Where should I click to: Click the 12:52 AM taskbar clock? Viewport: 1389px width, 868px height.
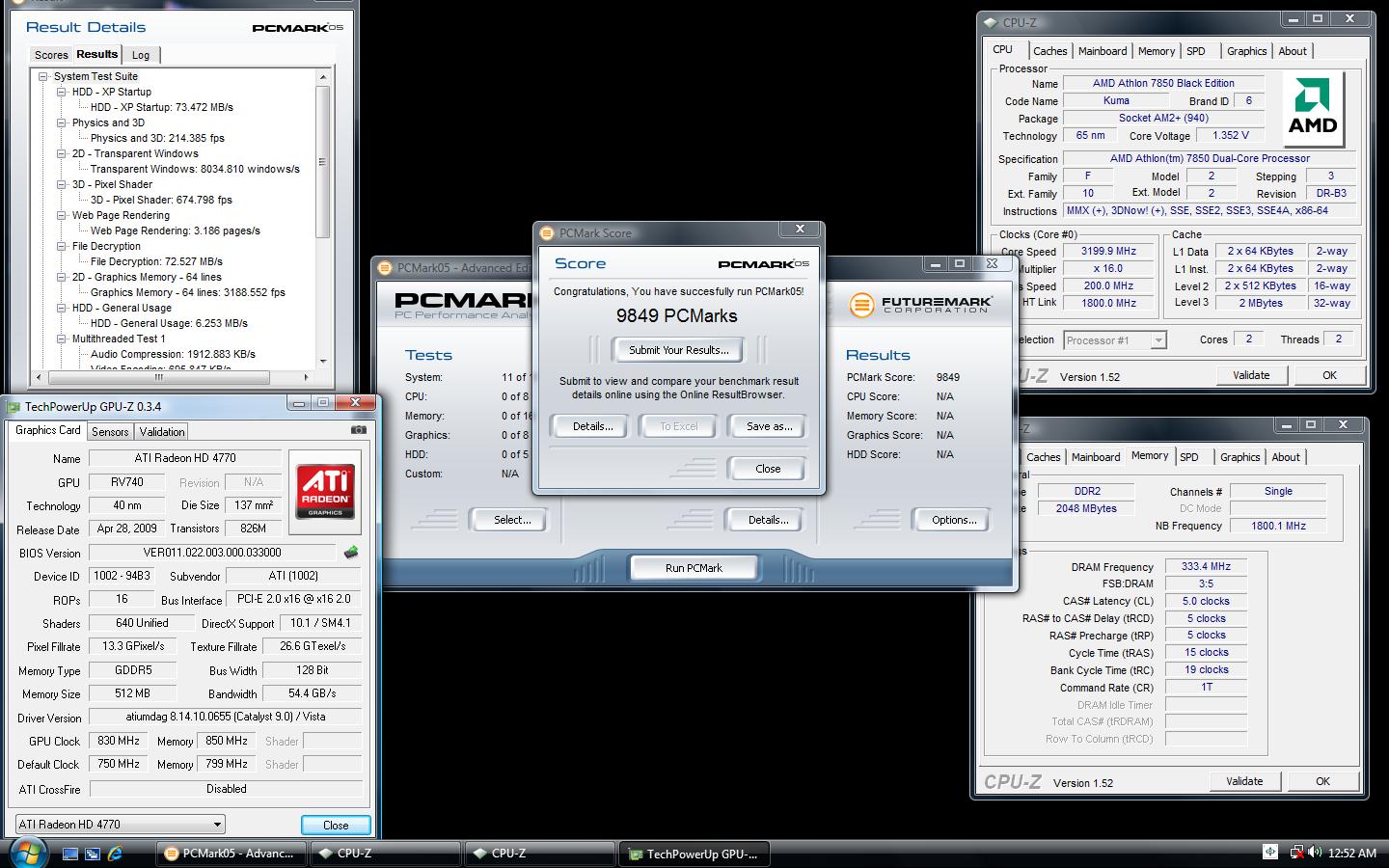point(1351,853)
